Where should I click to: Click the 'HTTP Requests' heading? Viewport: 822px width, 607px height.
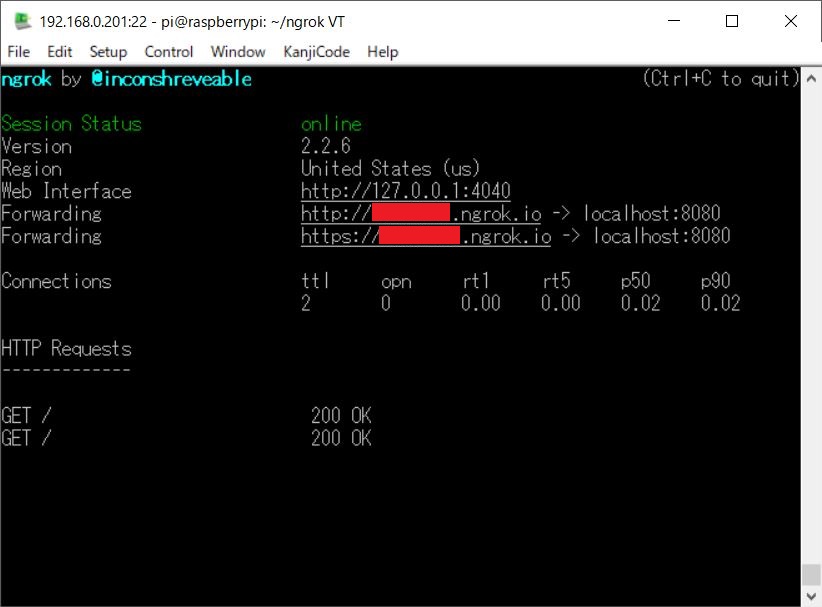(x=66, y=349)
